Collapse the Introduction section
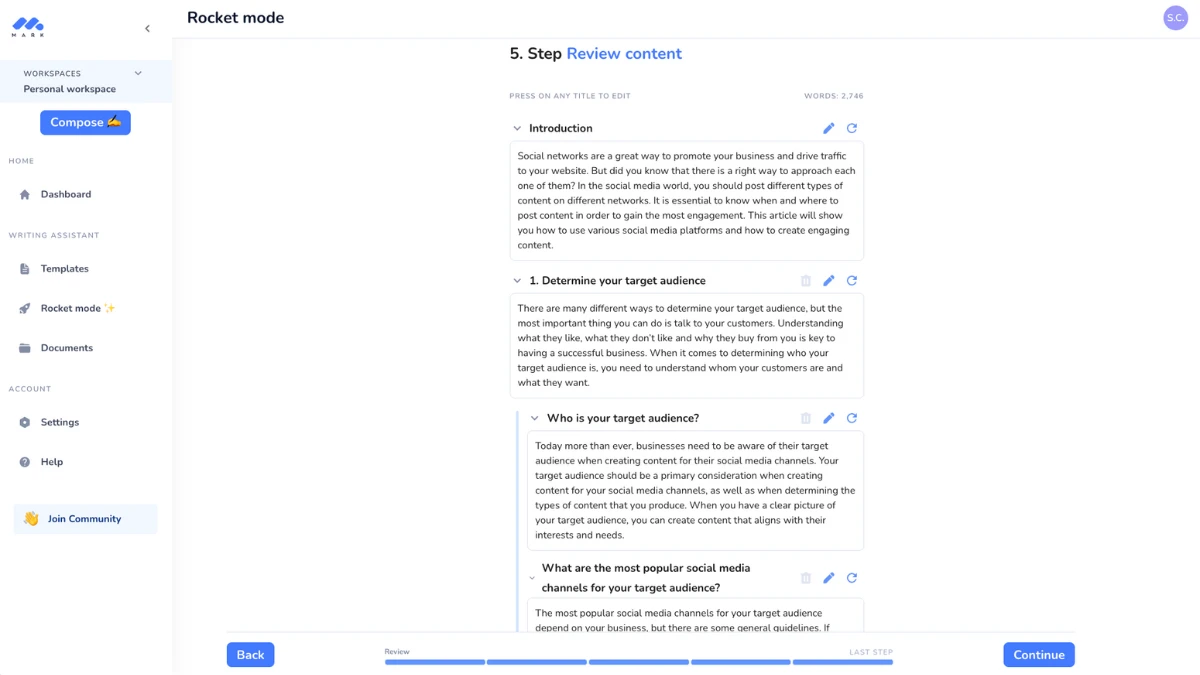 point(517,128)
